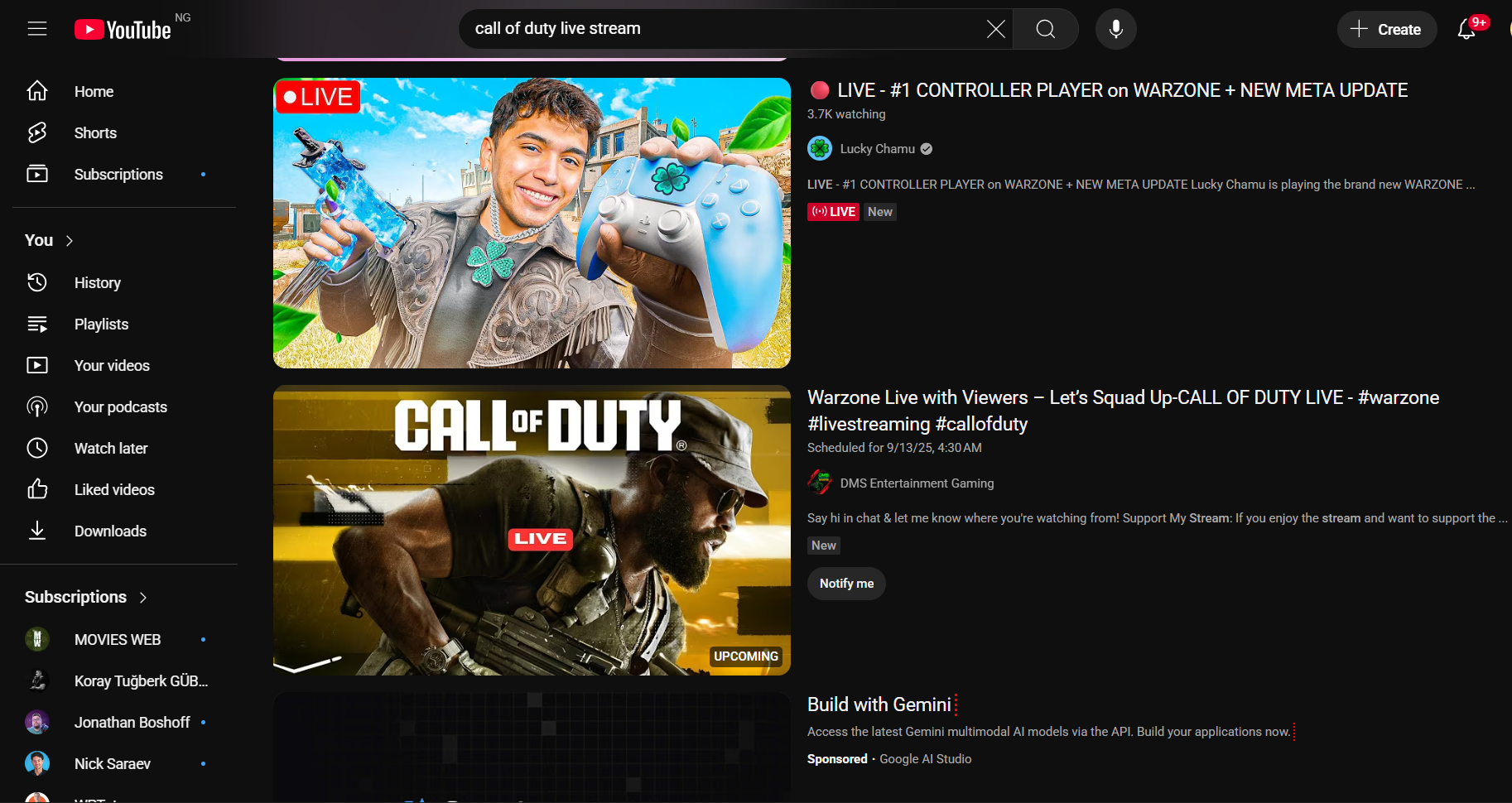Image resolution: width=1512 pixels, height=803 pixels.
Task: Click the Gemini ad thumbnail
Action: click(x=532, y=747)
